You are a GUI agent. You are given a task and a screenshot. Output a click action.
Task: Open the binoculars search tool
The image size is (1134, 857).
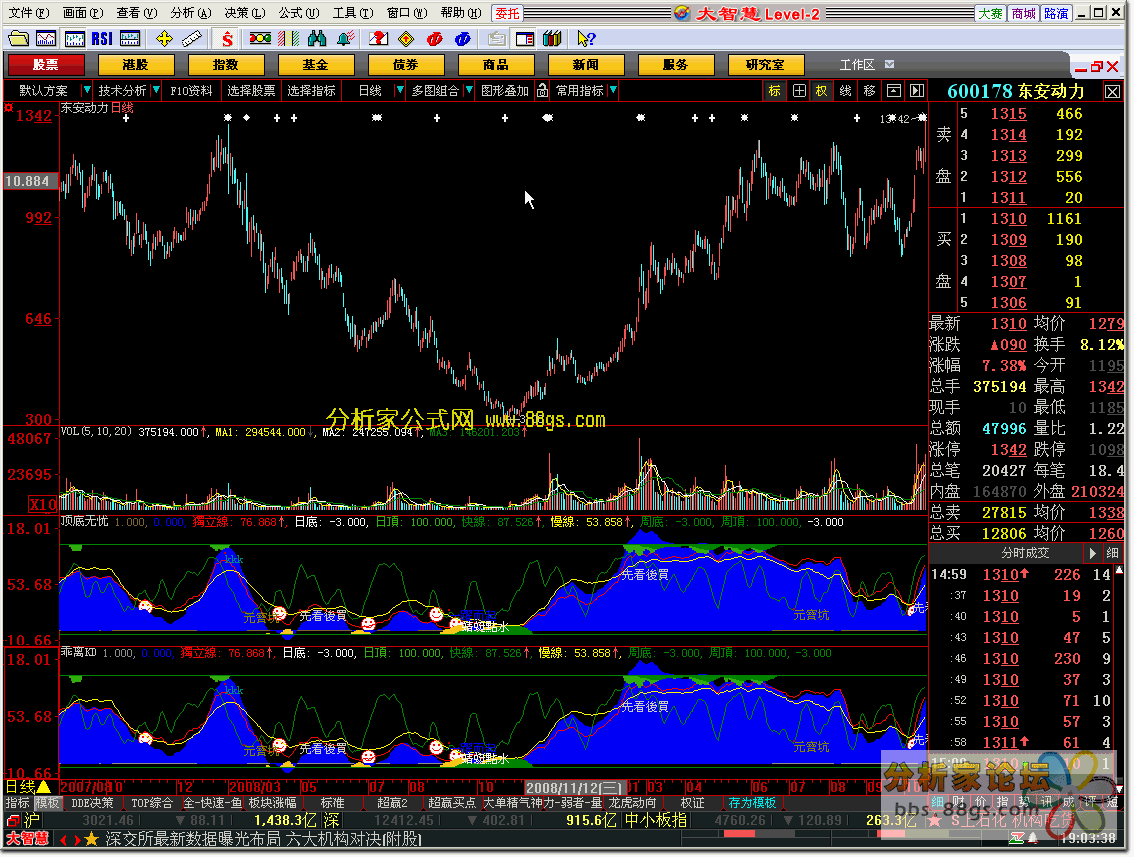click(317, 38)
